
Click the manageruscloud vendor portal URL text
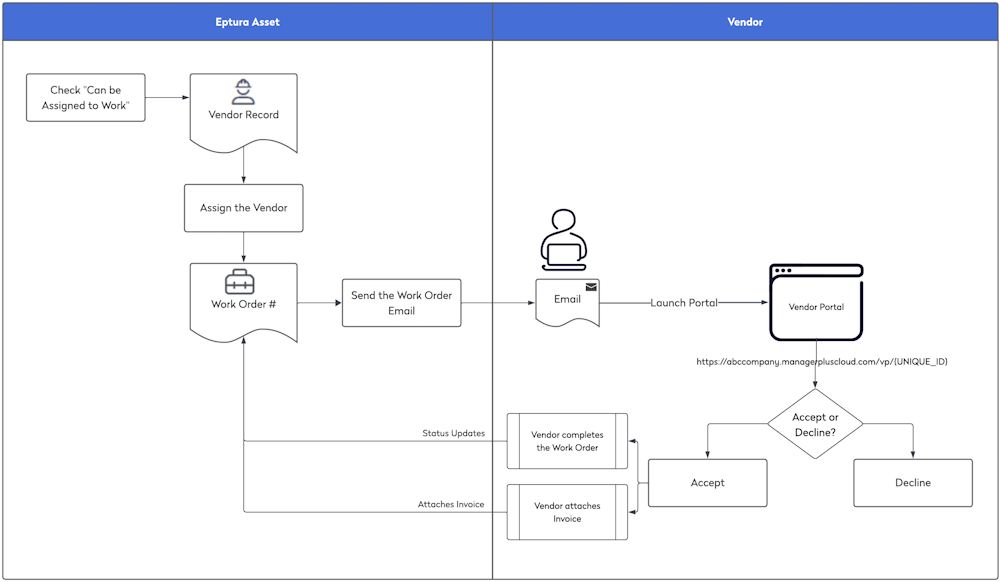pos(821,361)
